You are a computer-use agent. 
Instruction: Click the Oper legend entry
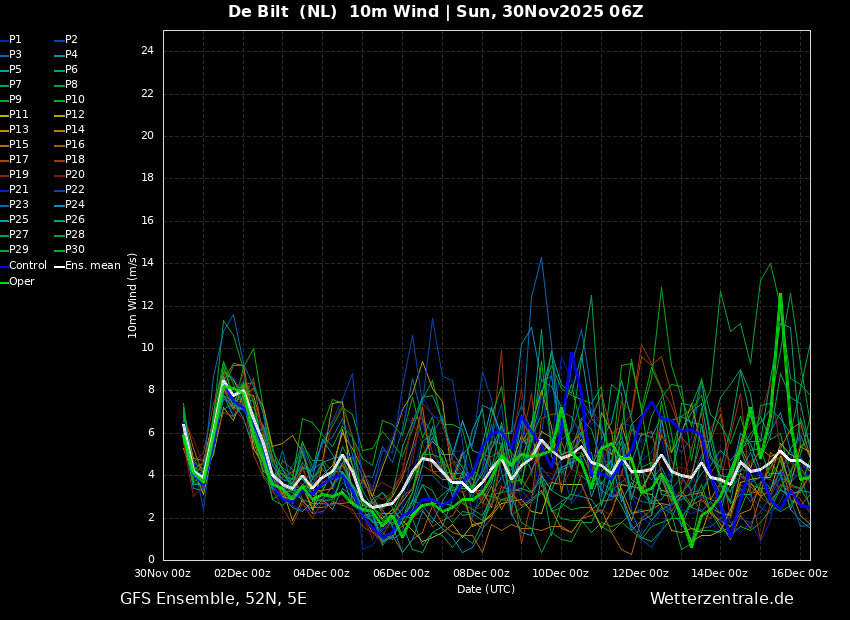pyautogui.click(x=22, y=282)
